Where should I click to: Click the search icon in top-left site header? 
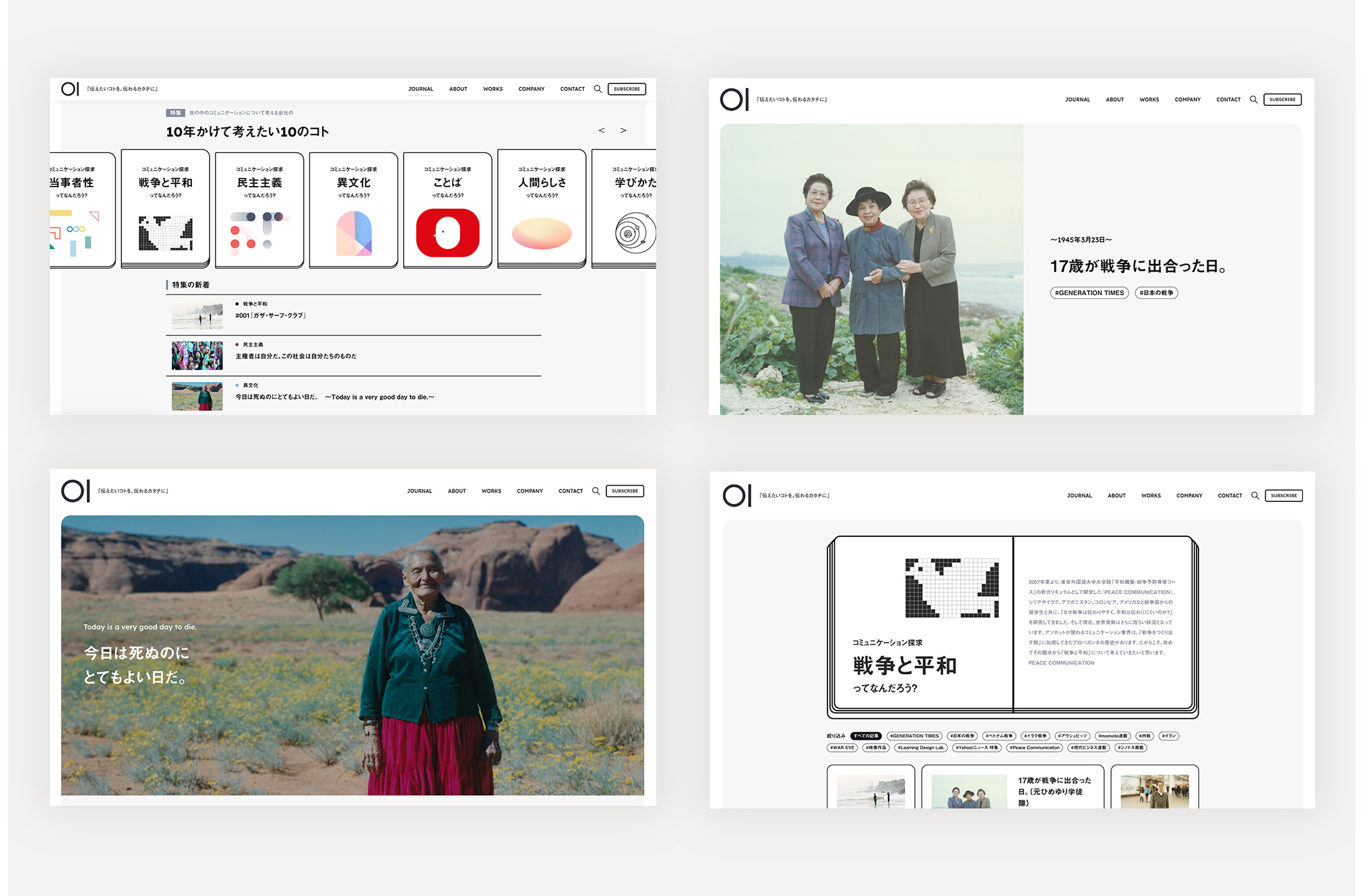click(x=597, y=89)
